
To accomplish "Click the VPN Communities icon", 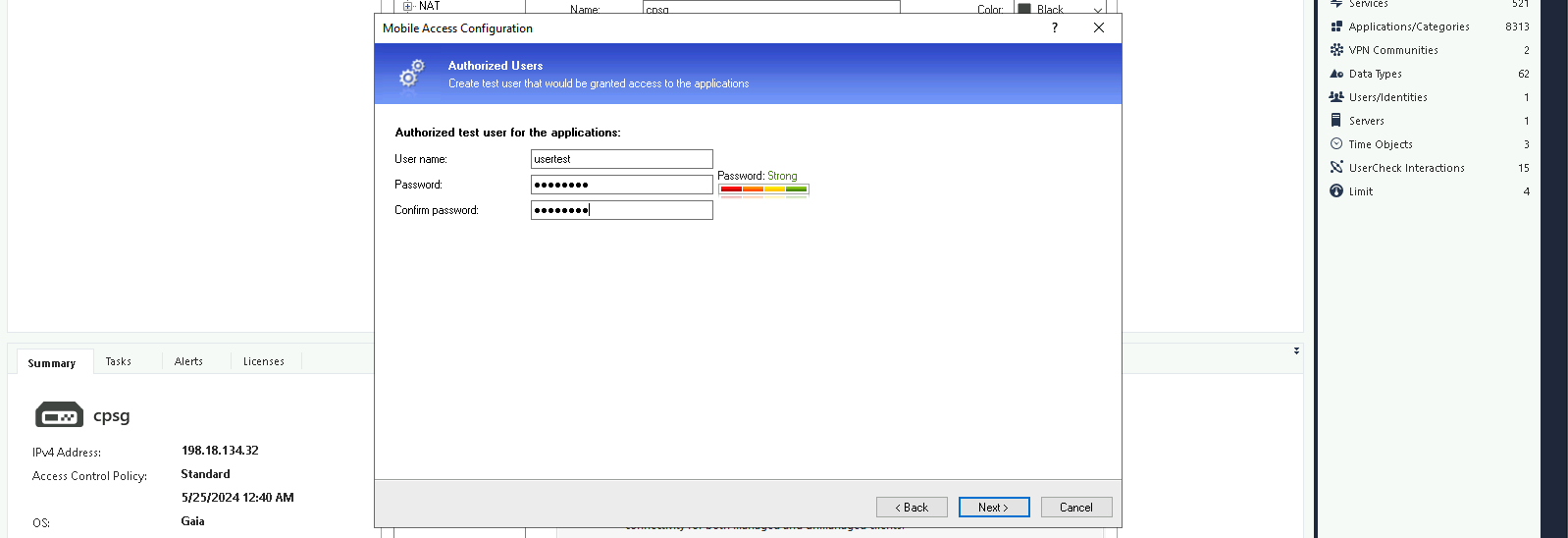I will coord(1336,50).
